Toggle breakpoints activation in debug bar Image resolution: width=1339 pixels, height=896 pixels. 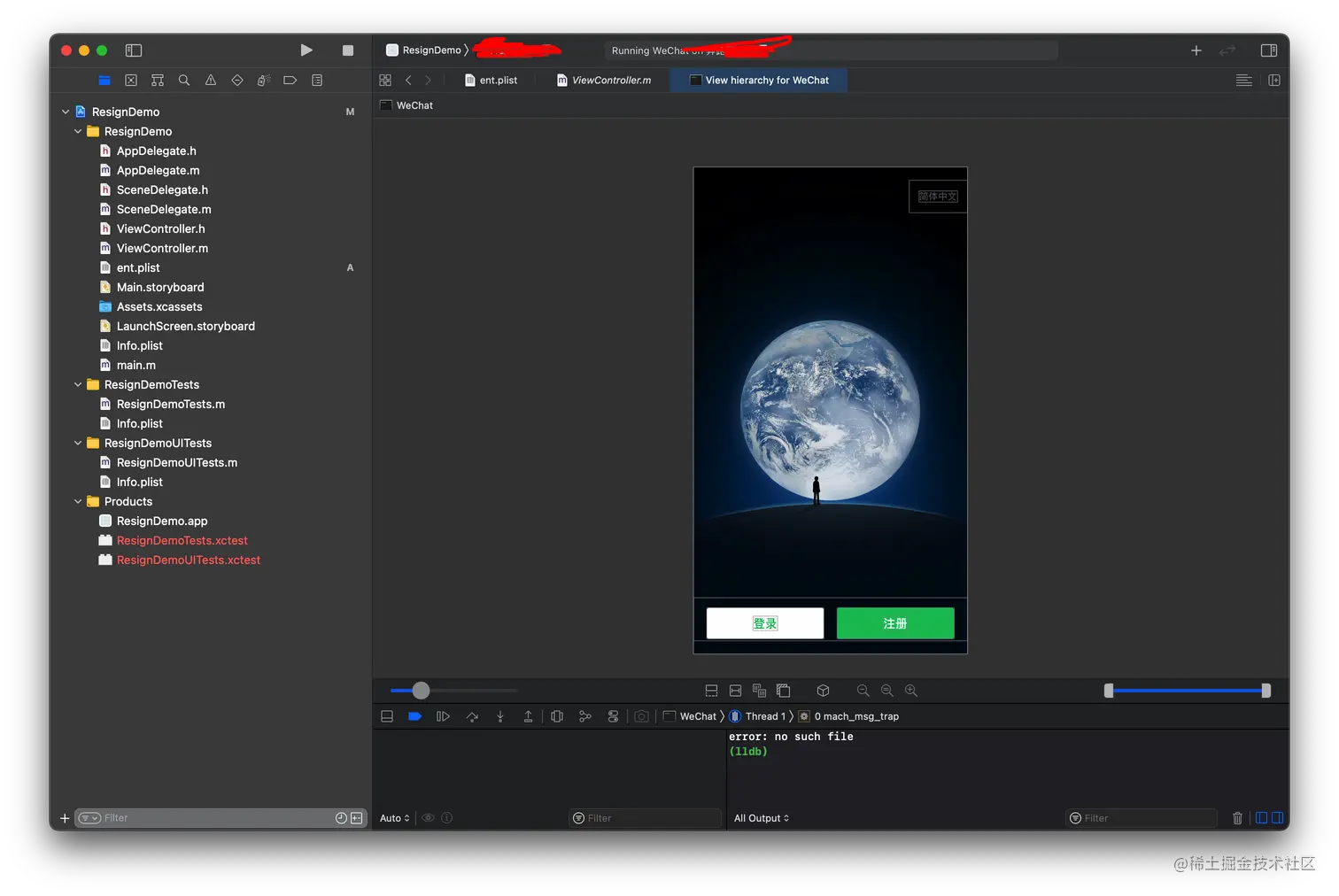pos(414,716)
